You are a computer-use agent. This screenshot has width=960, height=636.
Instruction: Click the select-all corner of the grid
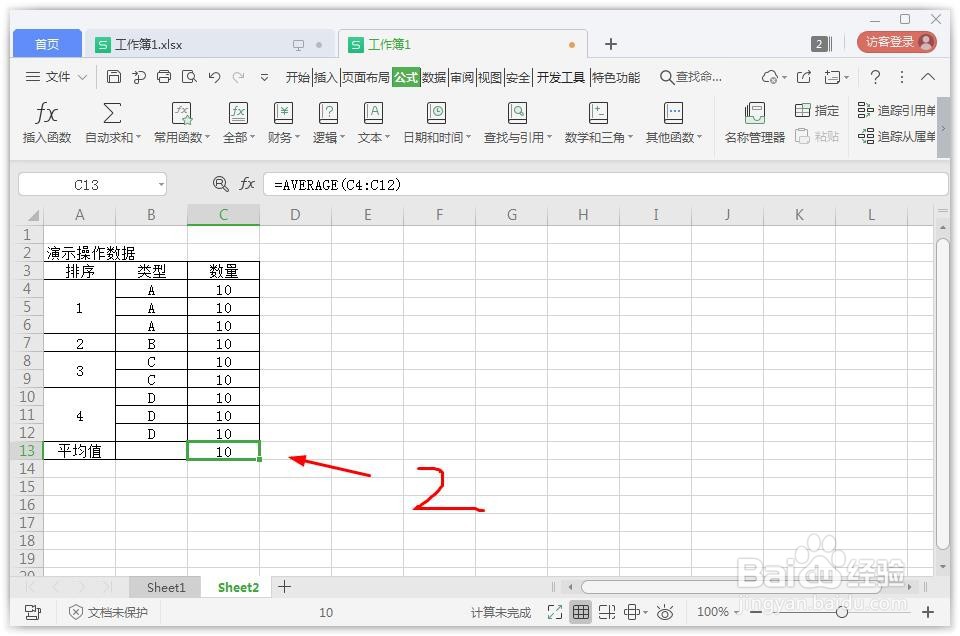click(33, 215)
